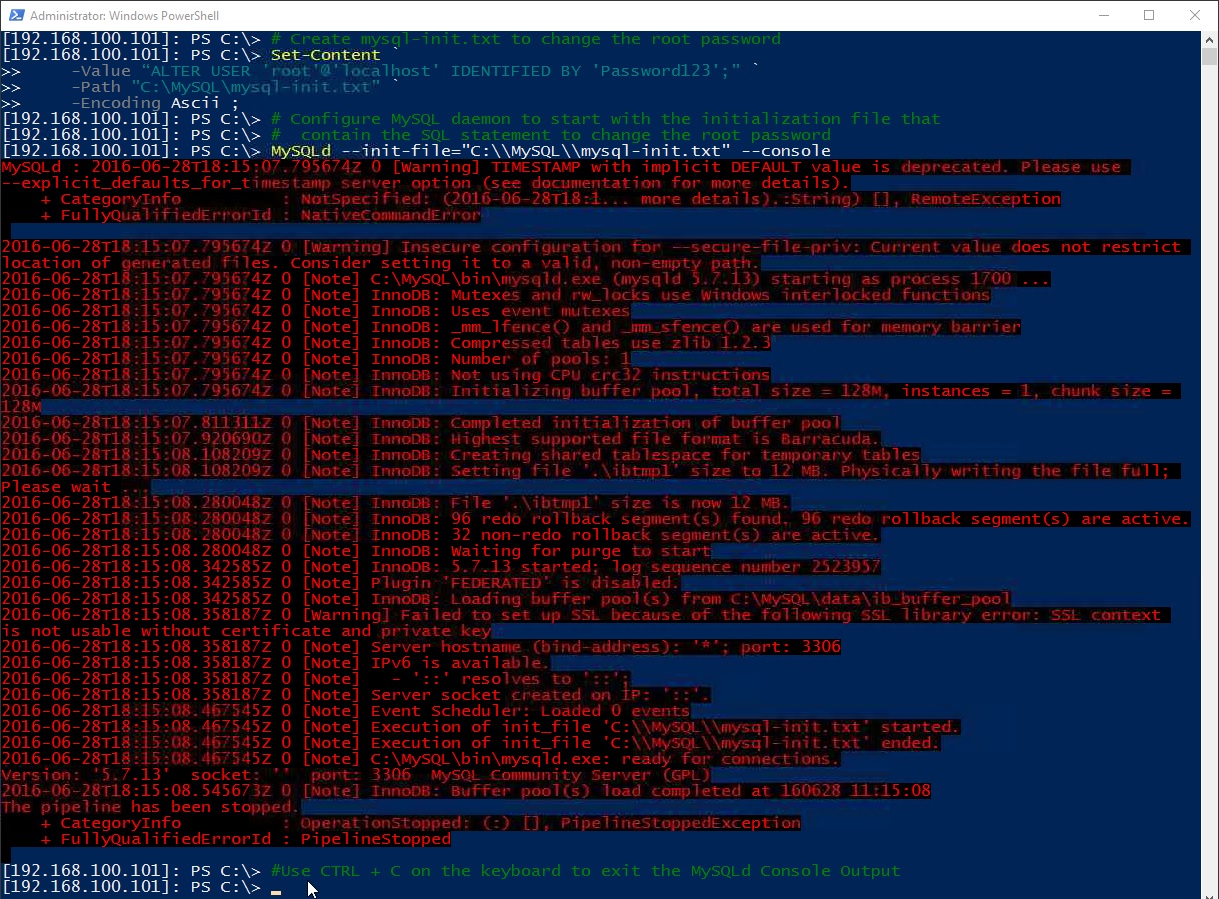The height and width of the screenshot is (899, 1219).
Task: Click 'MySQL Community Server (GPL)' version line
Action: (356, 775)
